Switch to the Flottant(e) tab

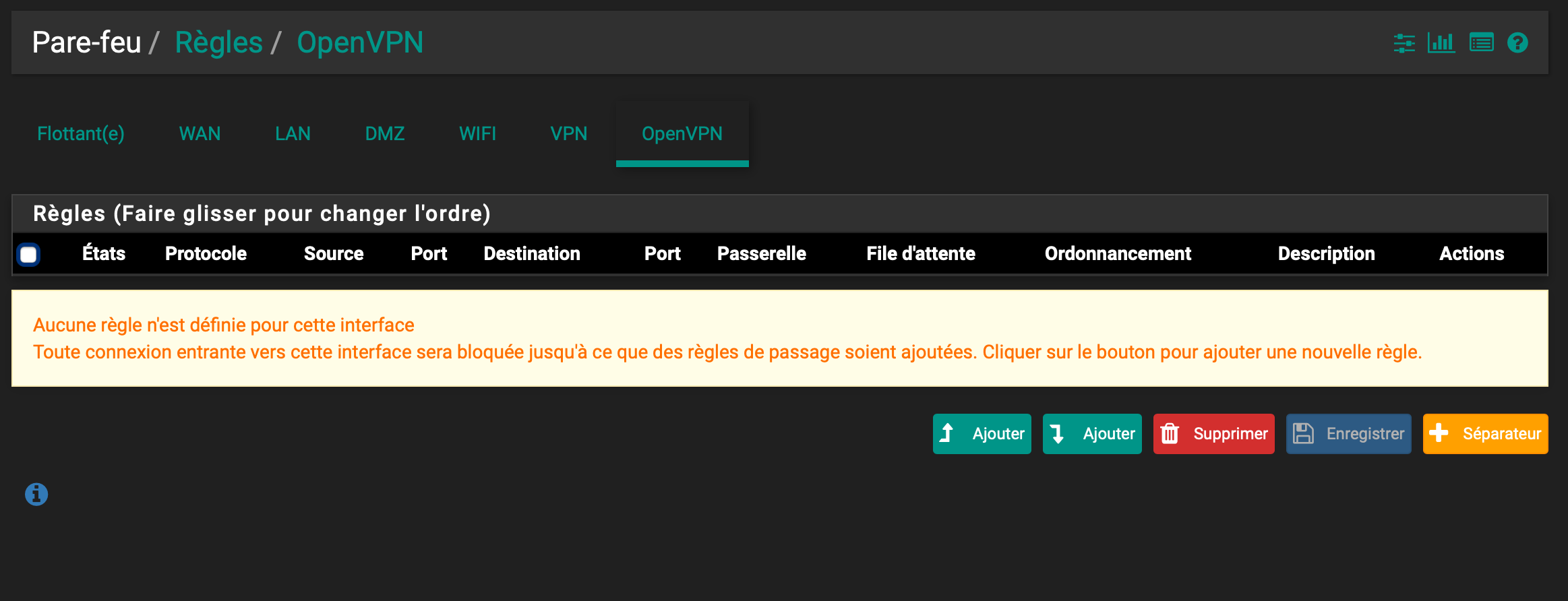click(81, 133)
